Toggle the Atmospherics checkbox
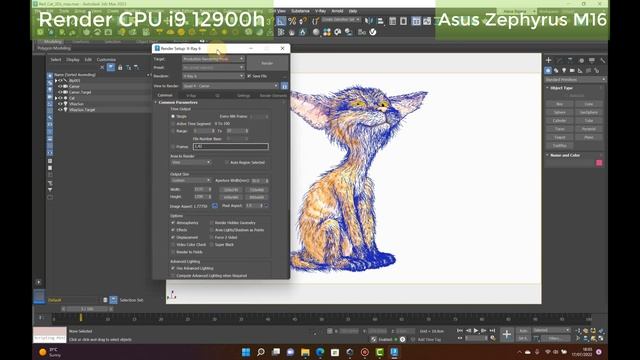Viewport: 640px width, 360px height. click(173, 223)
